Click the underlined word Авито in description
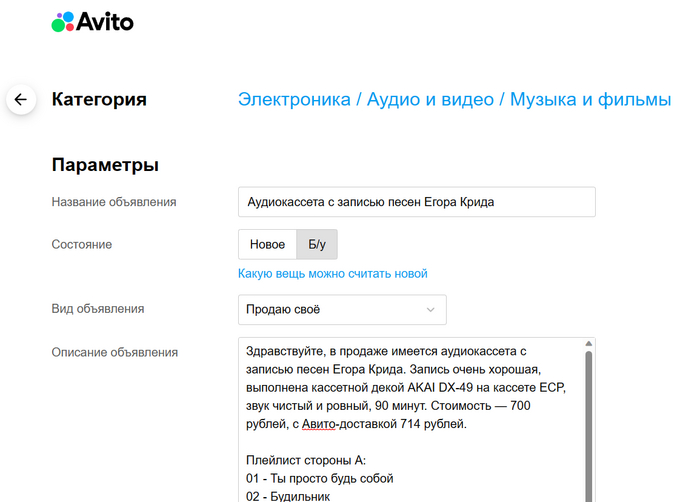 click(x=318, y=424)
